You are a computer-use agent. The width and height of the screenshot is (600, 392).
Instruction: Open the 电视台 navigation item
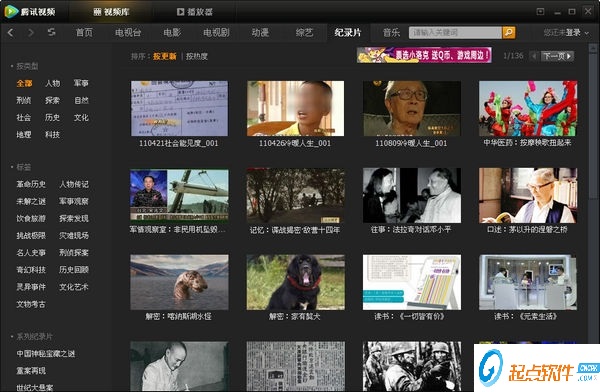[x=128, y=33]
